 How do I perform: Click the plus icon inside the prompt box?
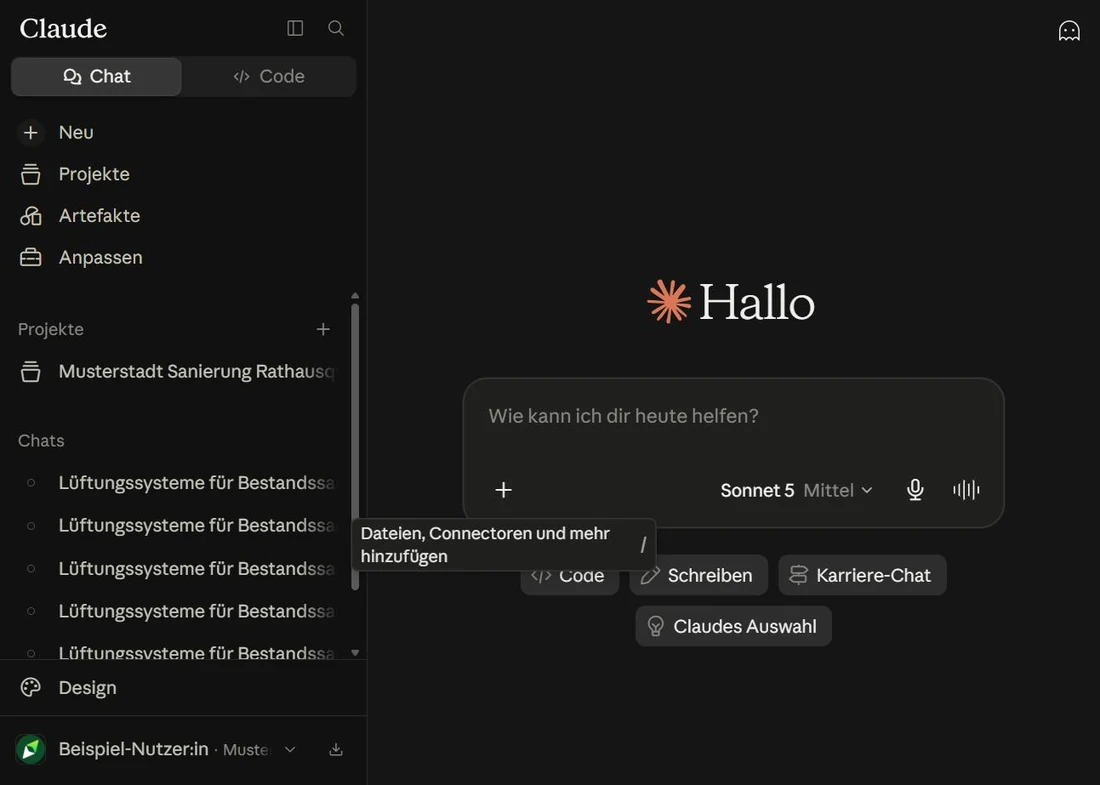[504, 490]
